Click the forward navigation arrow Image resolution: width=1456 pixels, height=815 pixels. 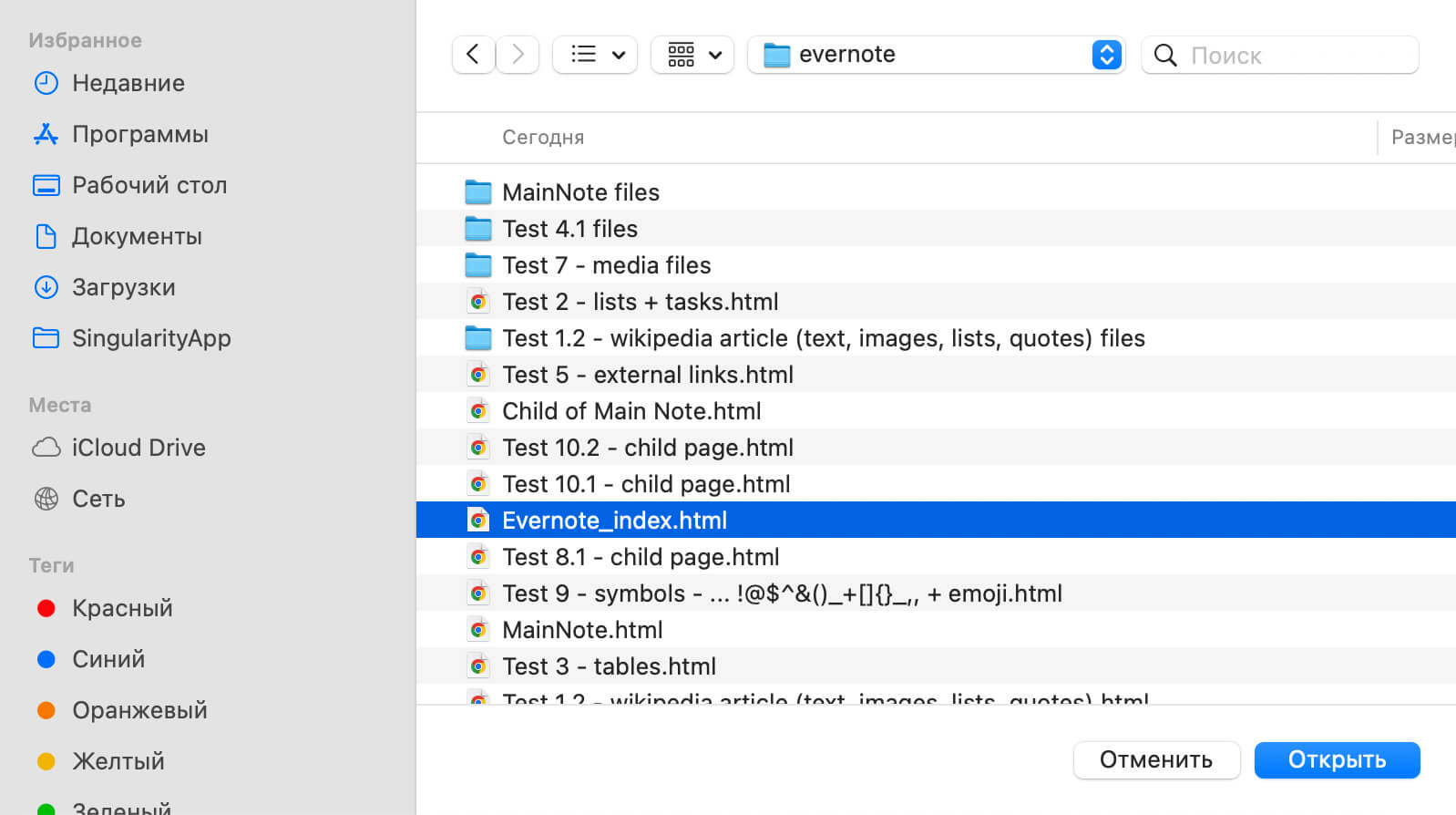click(518, 55)
